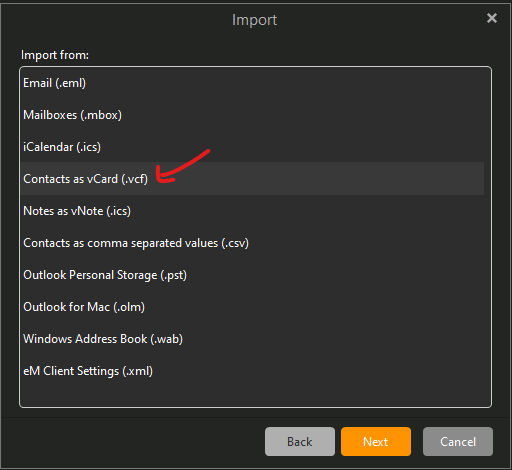Click empty footer area left of Back
The image size is (512, 470).
click(x=133, y=442)
